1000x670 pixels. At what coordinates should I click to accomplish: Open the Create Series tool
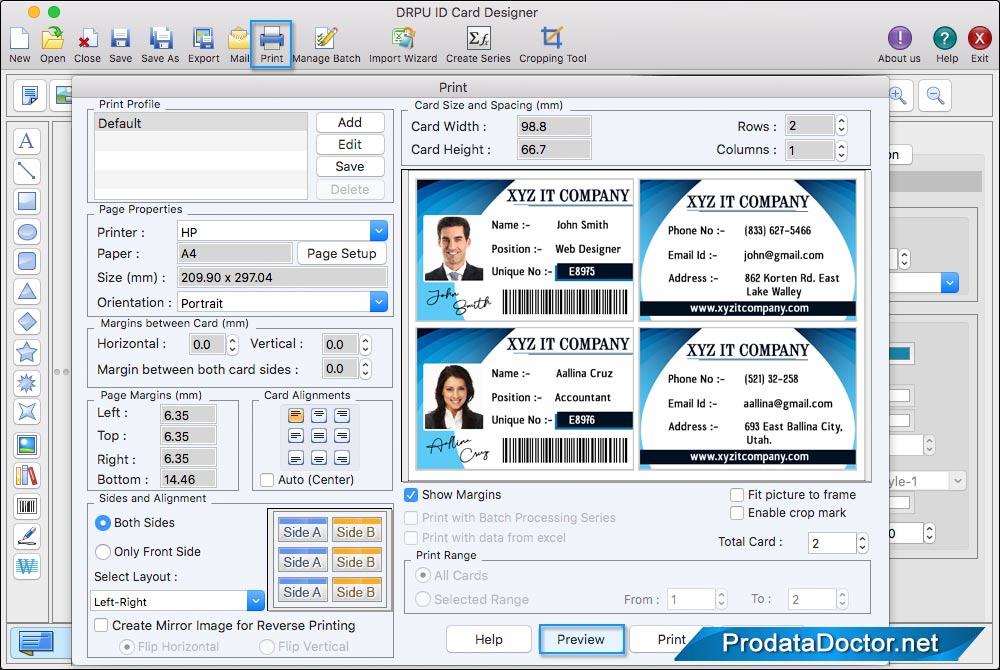tap(478, 45)
